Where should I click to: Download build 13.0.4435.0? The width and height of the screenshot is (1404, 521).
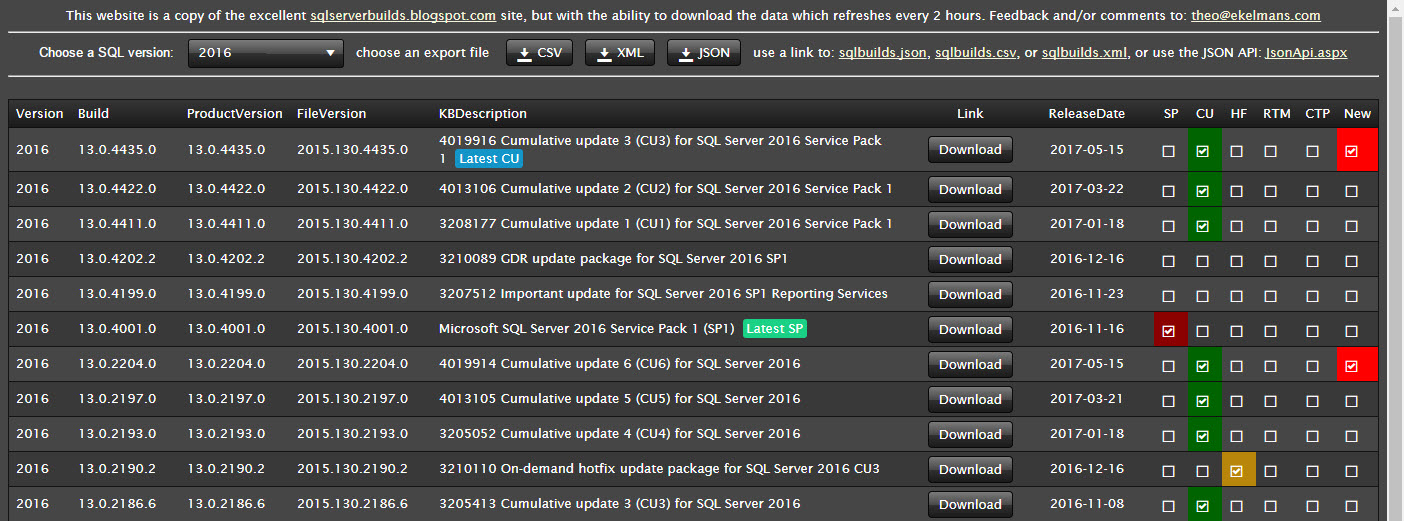click(970, 149)
